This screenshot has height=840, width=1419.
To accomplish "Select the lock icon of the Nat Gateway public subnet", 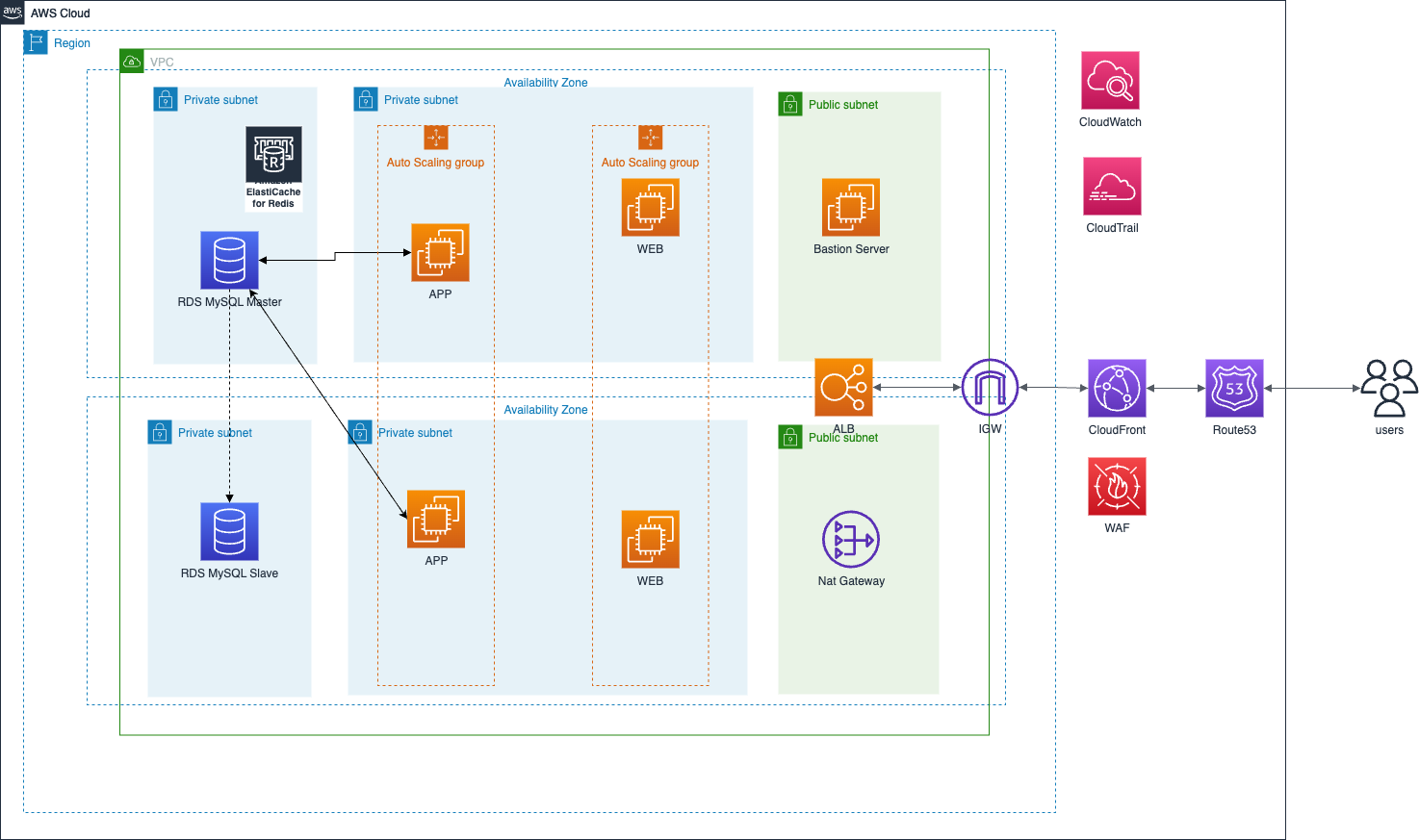I will pos(790,437).
